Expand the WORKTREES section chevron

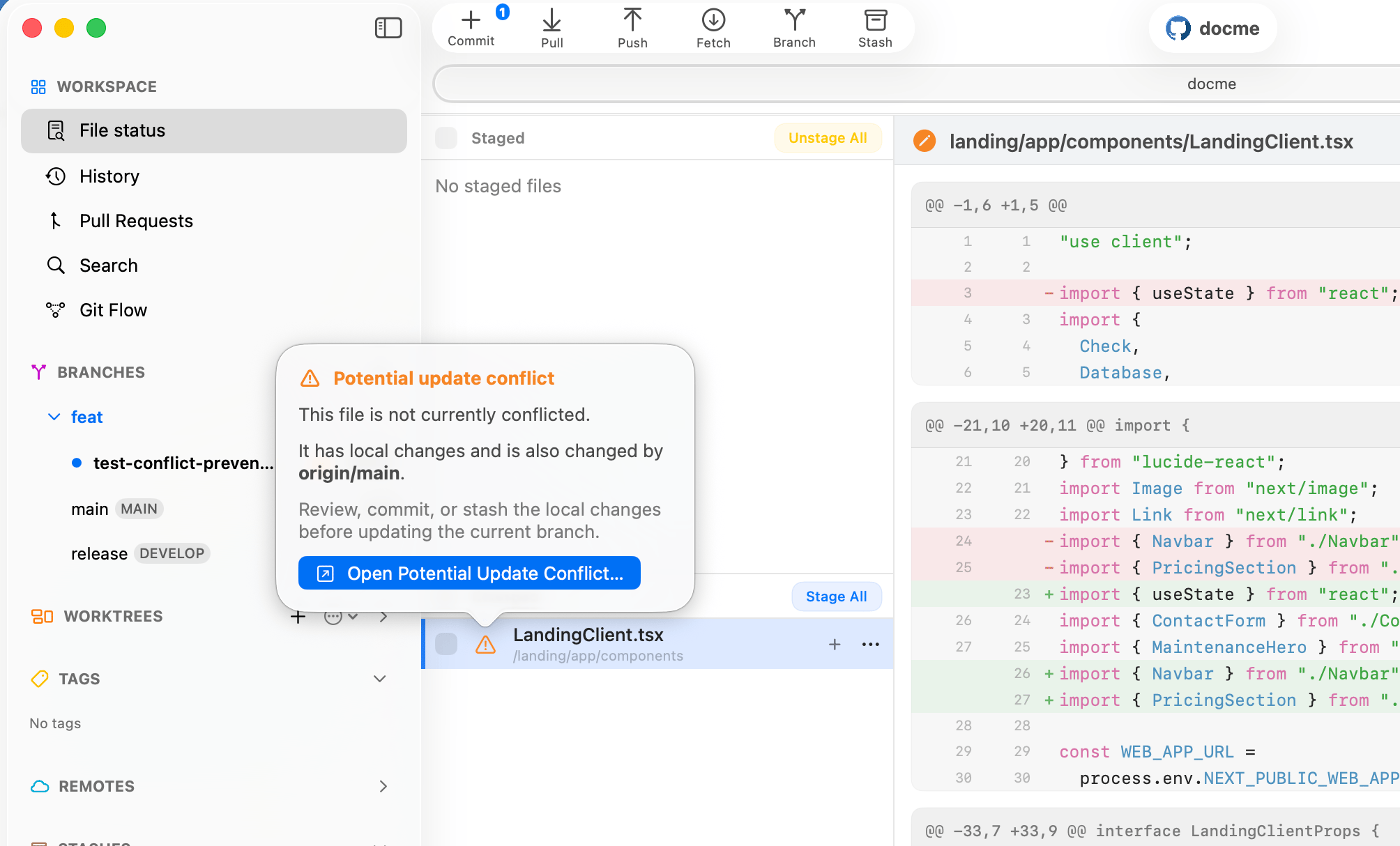click(x=383, y=617)
